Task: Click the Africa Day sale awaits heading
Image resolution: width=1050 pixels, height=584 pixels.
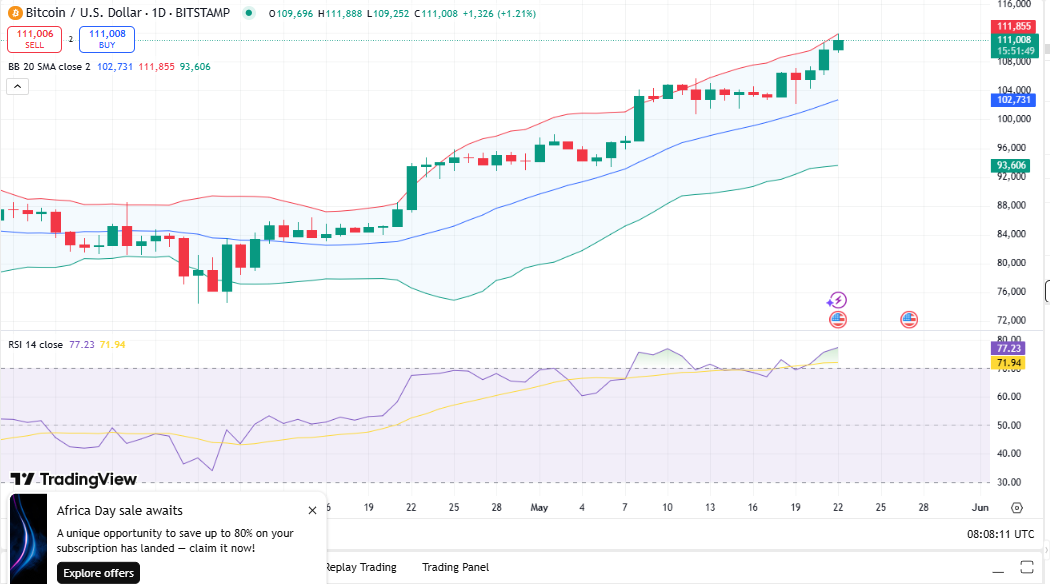Action: 120,510
